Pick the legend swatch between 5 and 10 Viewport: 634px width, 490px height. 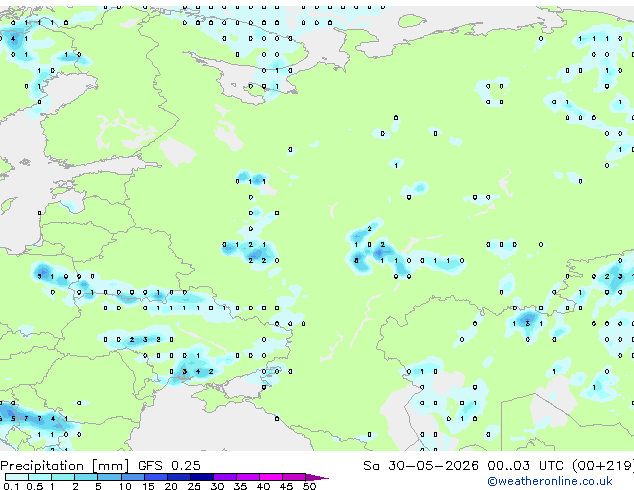pos(109,477)
